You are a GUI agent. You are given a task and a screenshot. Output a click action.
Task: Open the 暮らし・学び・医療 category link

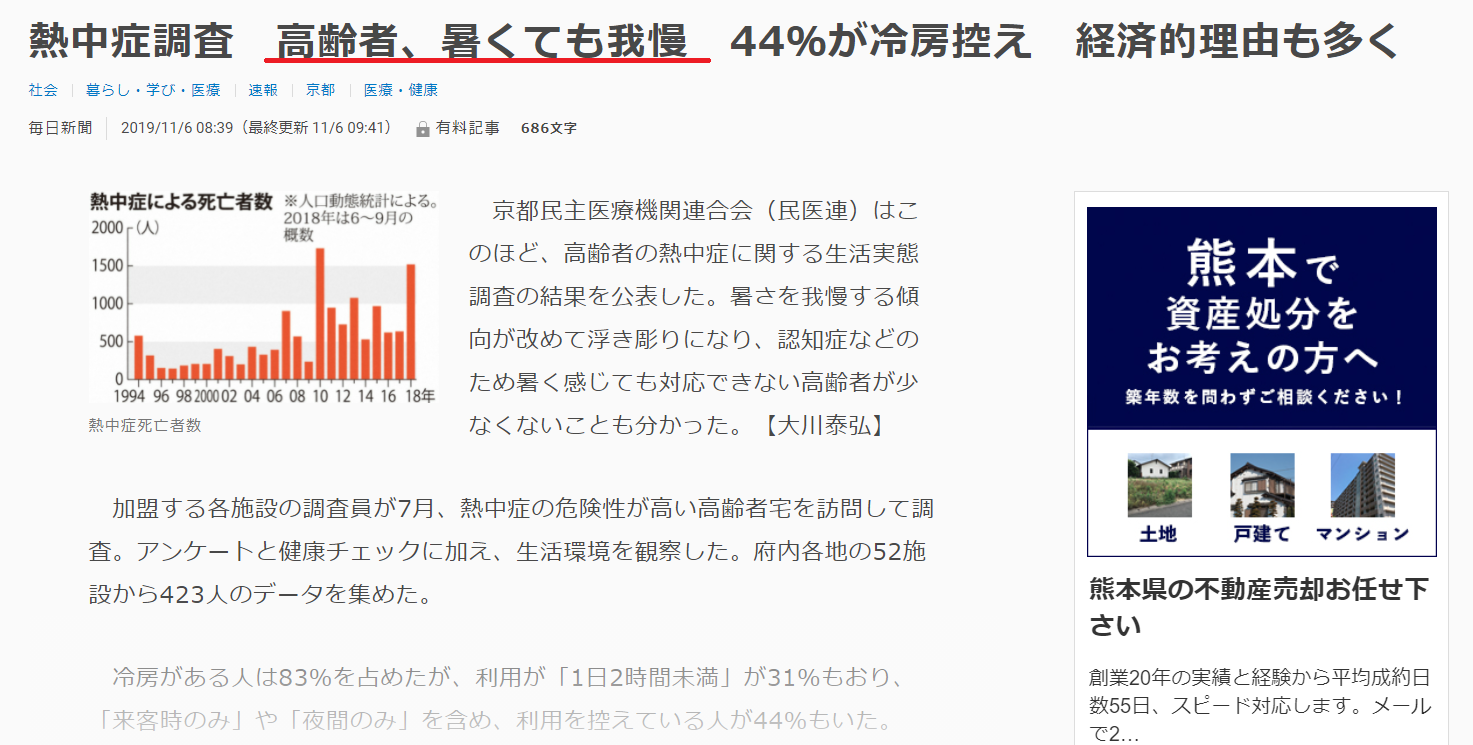point(153,90)
